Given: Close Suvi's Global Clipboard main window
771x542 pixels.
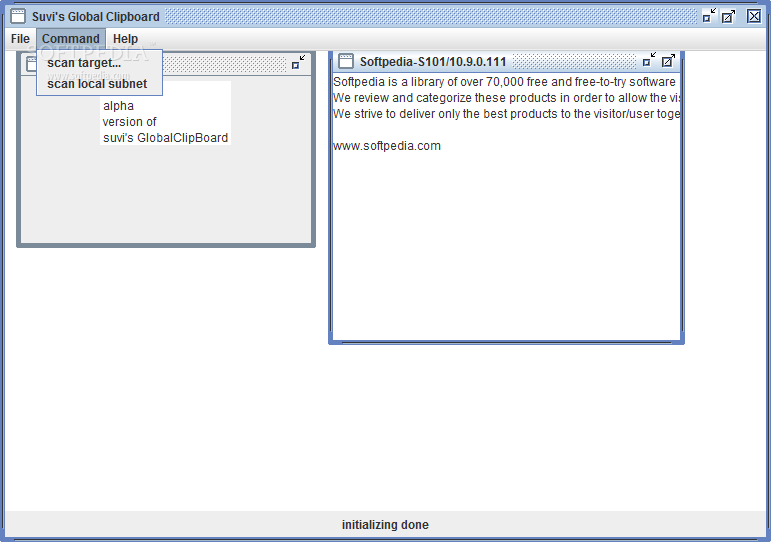Looking at the screenshot, I should point(754,16).
